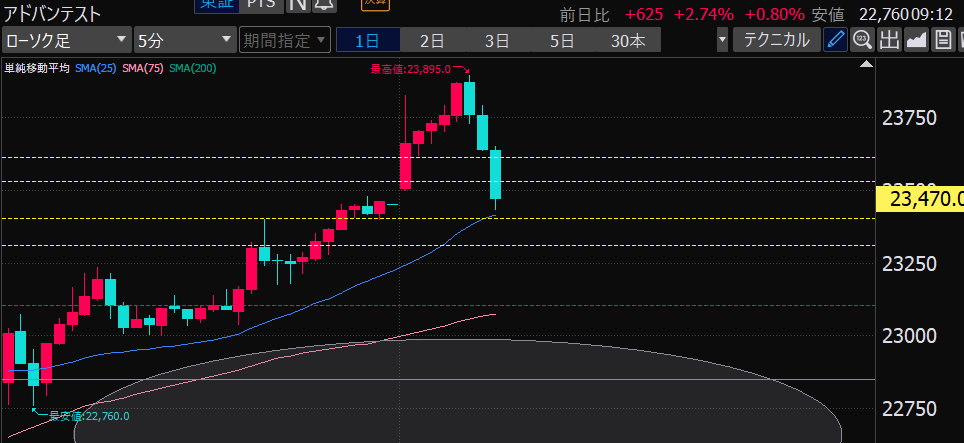Click the SMA(25) legend label
Image resolution: width=964 pixels, height=443 pixels.
(95, 68)
